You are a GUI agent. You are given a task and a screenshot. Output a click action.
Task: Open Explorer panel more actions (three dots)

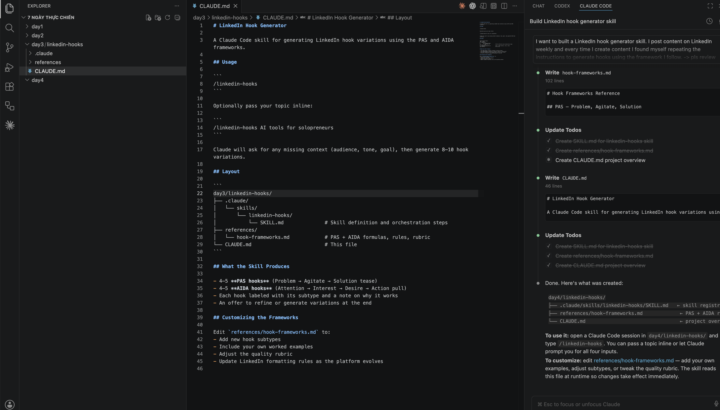(177, 6)
